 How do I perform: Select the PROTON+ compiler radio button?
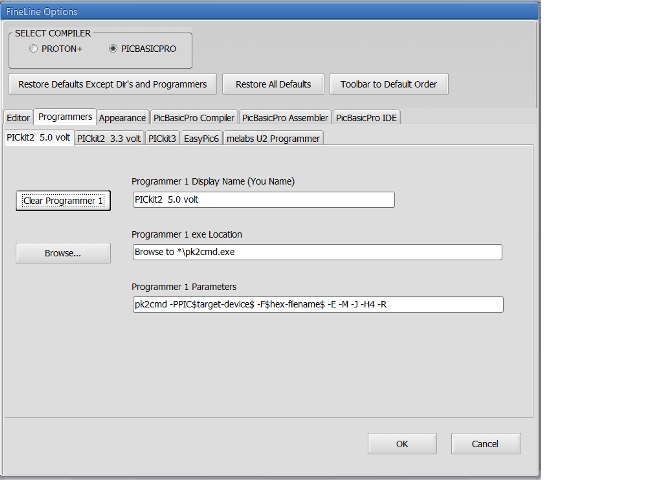click(x=35, y=48)
